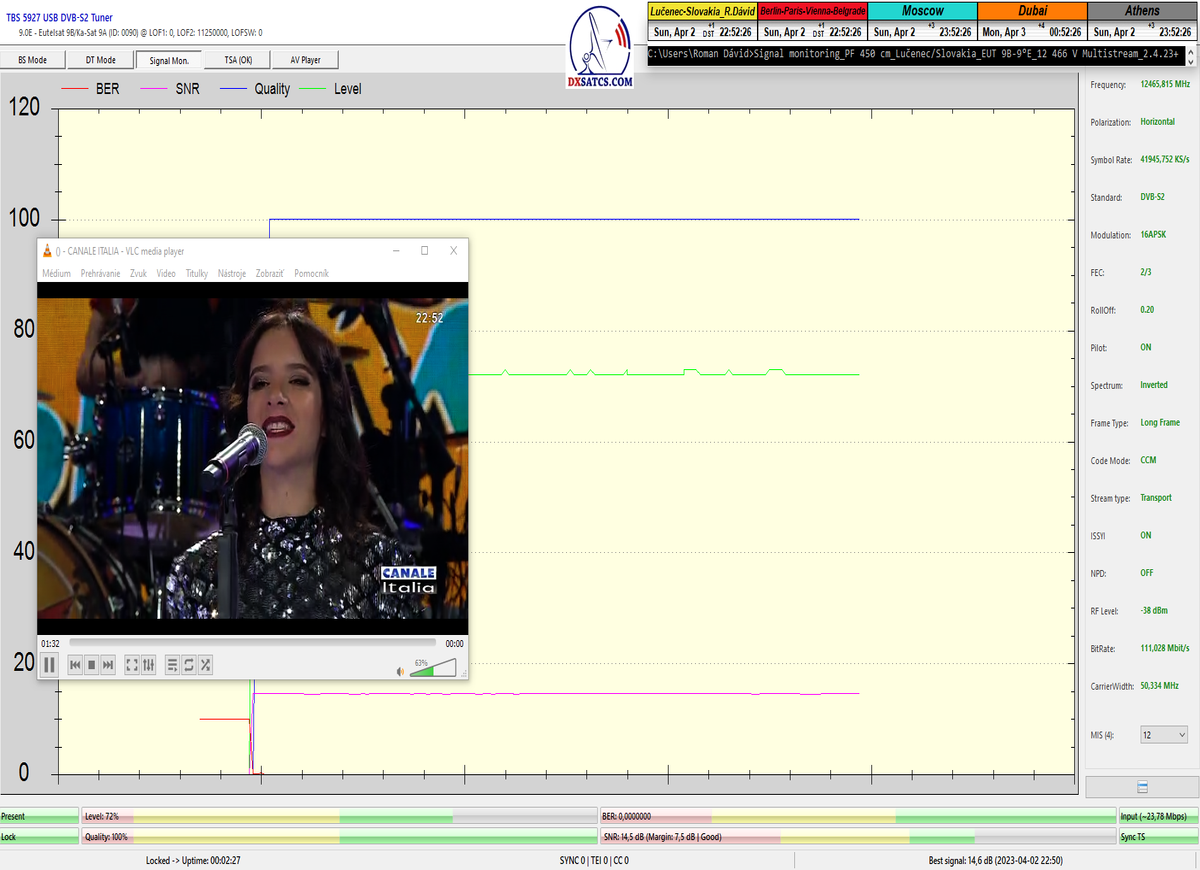1200x870 pixels.
Task: Pause playback in VLC player
Action: coord(49,664)
